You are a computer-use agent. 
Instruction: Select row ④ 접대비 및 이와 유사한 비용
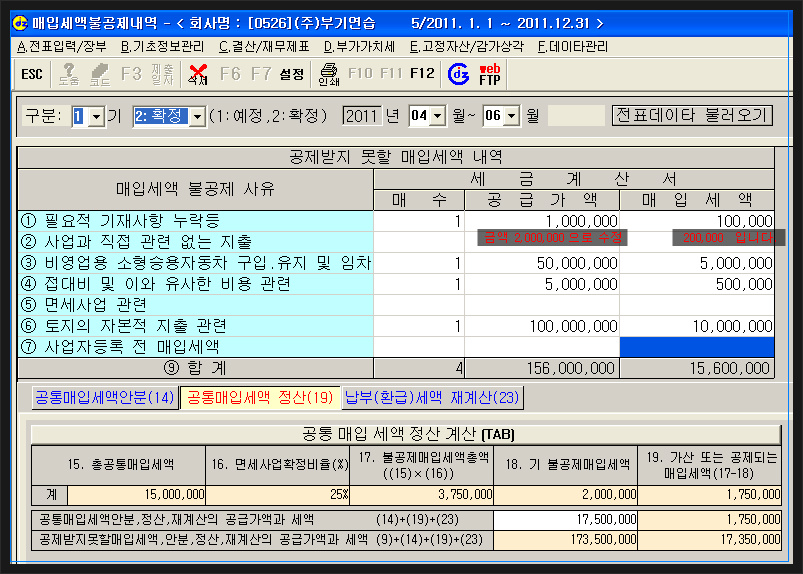[195, 284]
